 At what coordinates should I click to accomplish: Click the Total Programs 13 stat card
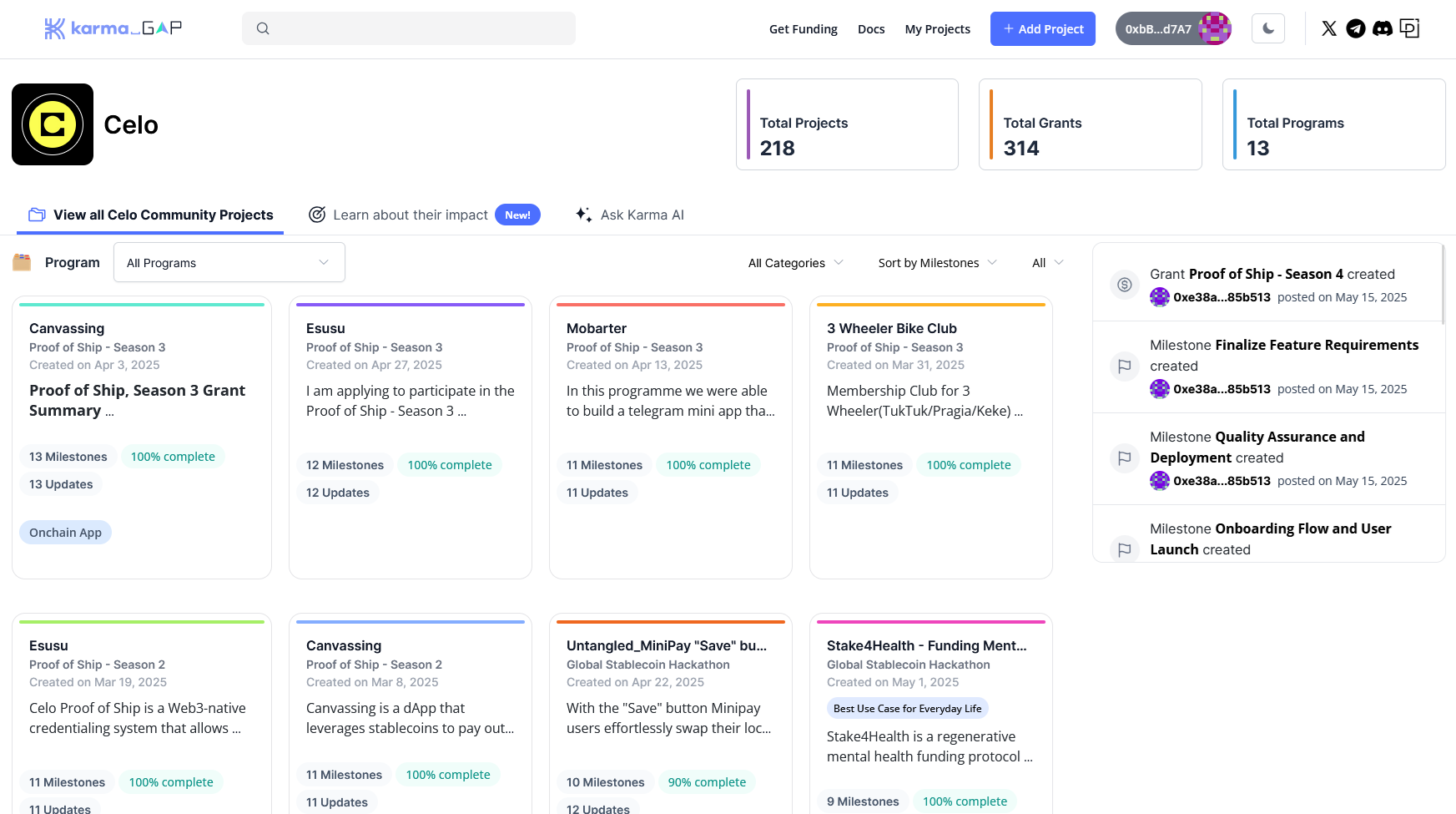pos(1334,124)
